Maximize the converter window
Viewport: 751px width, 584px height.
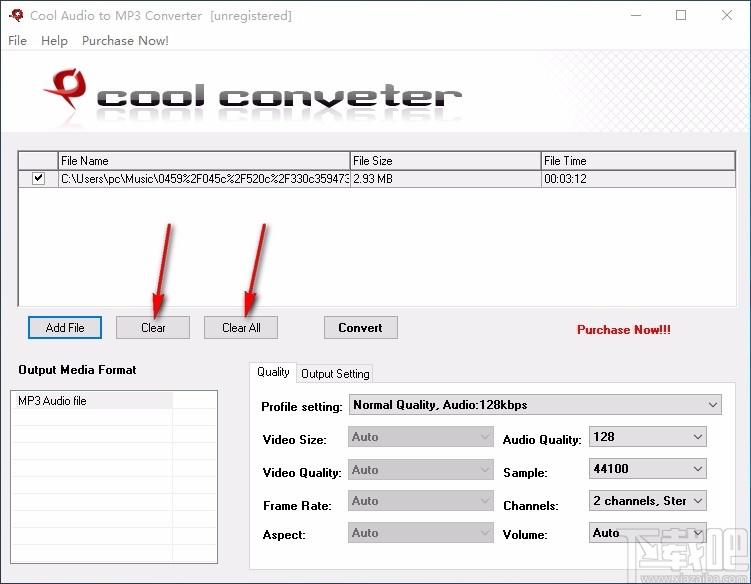point(681,15)
